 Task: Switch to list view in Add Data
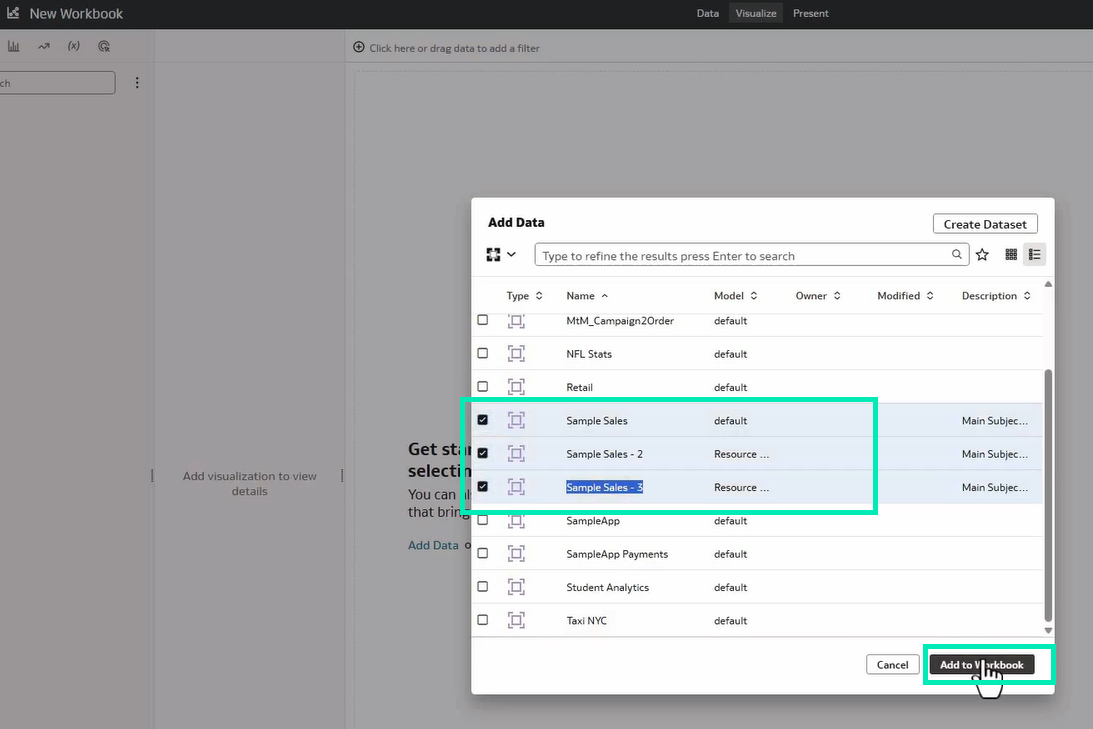[1034, 254]
